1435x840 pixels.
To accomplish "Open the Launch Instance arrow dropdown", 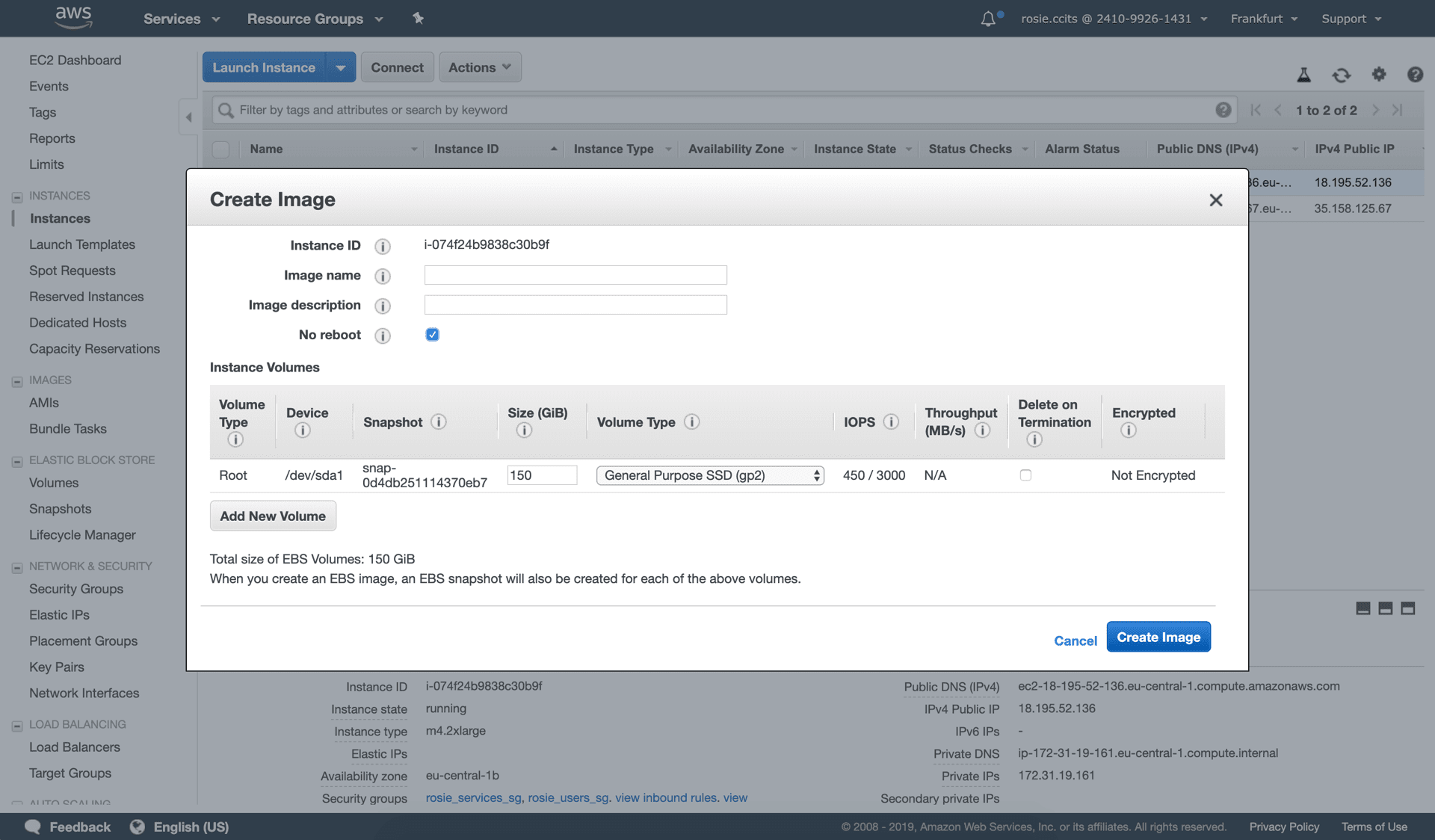I will click(x=341, y=67).
